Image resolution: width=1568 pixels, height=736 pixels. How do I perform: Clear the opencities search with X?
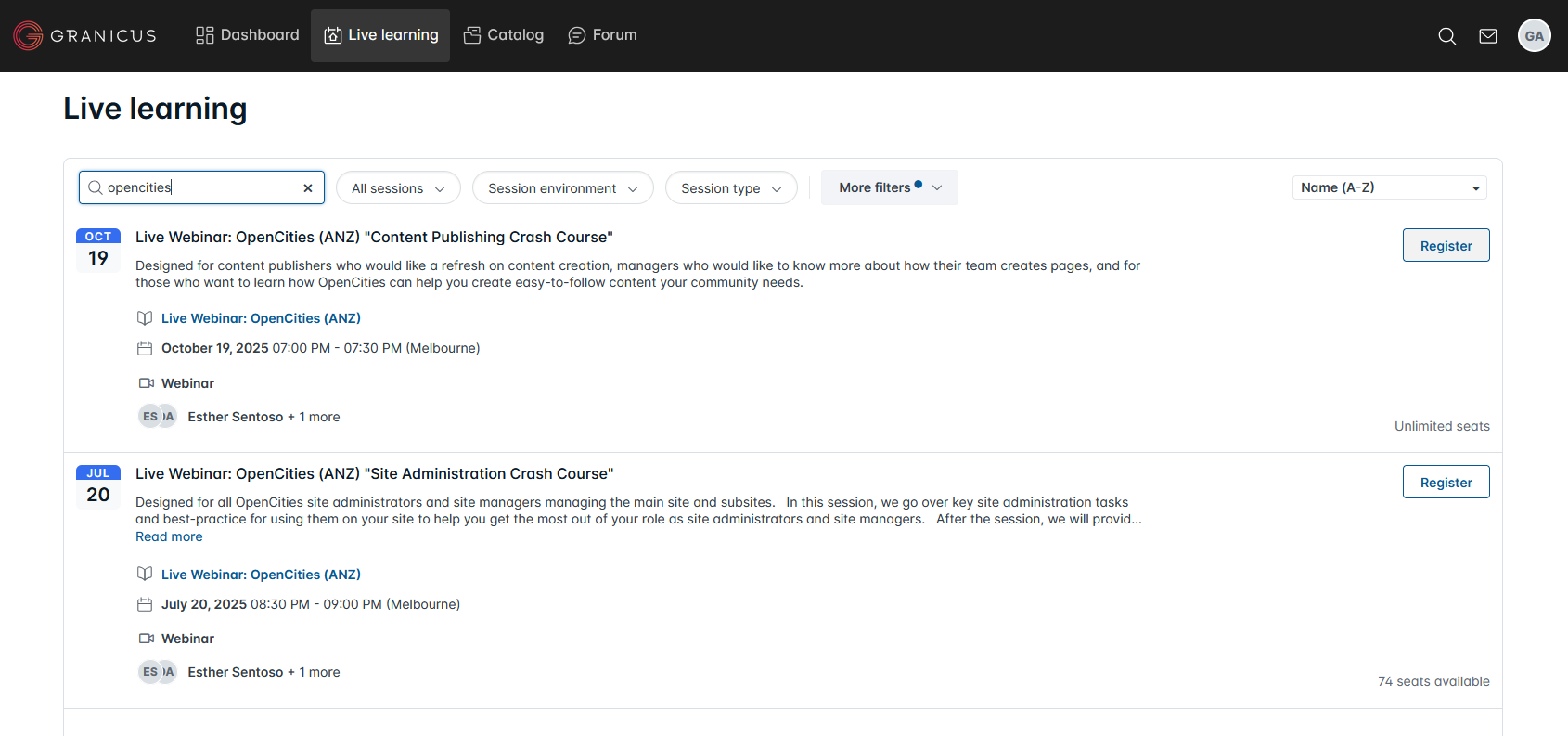click(x=308, y=187)
